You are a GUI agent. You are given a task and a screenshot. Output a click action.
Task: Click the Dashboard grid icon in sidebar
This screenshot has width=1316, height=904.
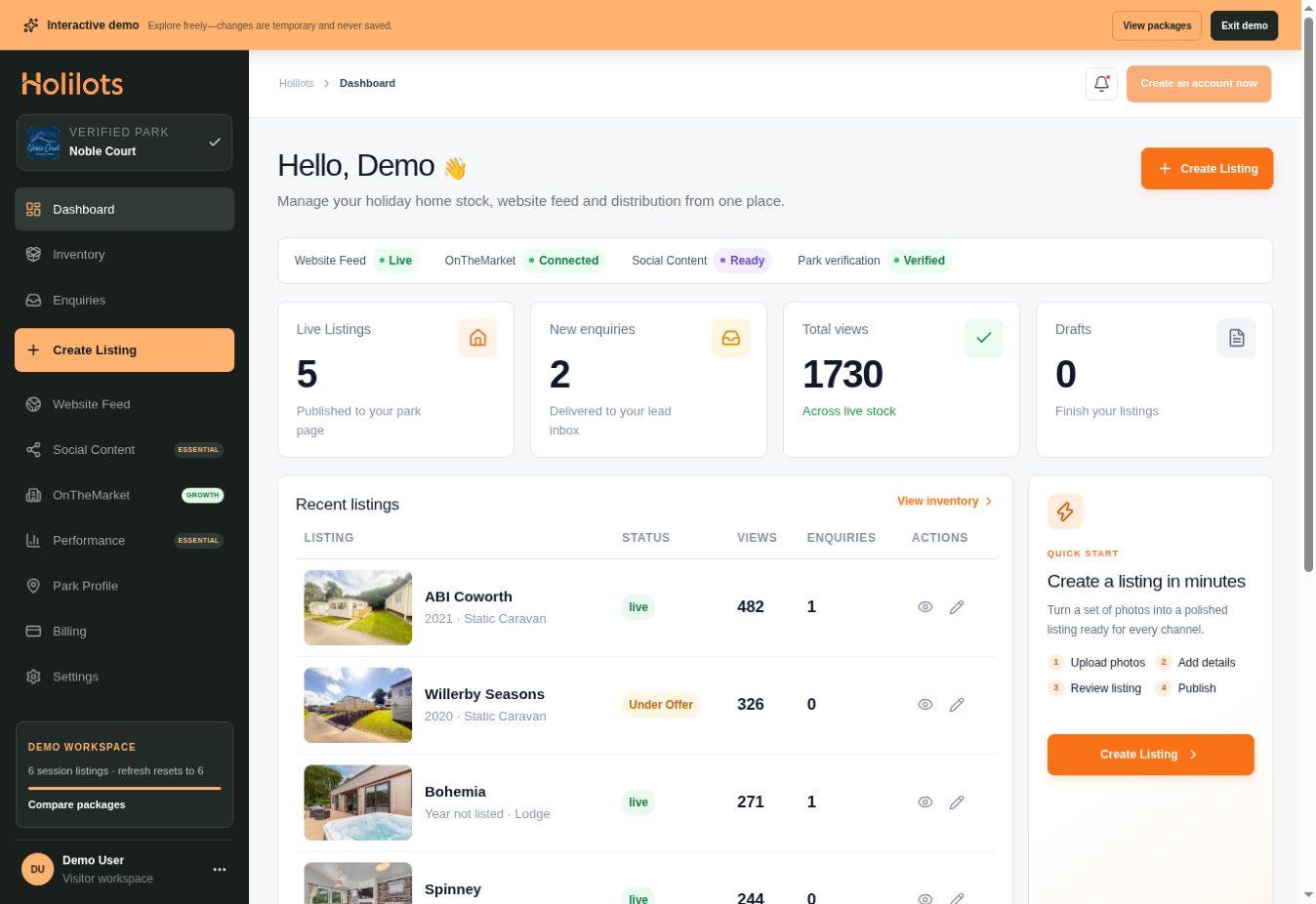coord(33,209)
